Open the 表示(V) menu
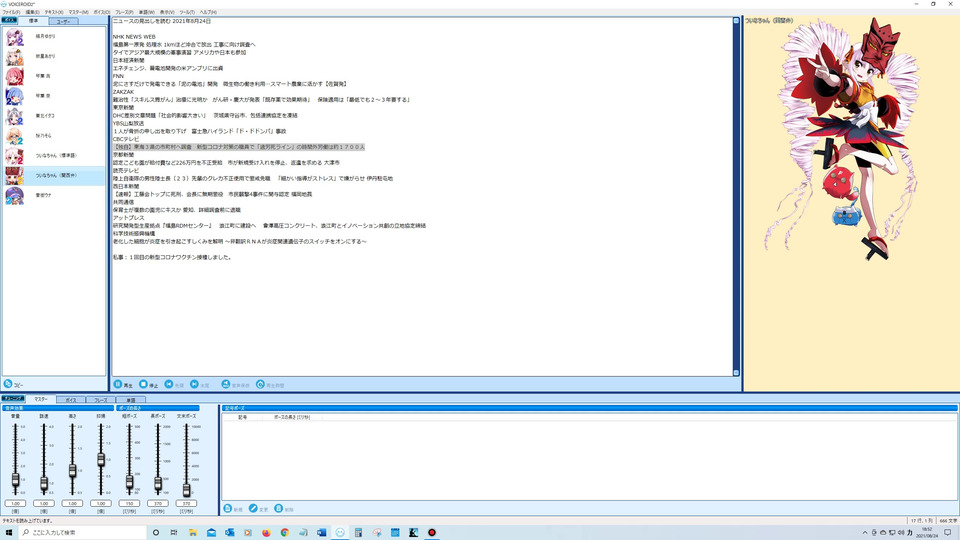This screenshot has height=540, width=960. tap(167, 12)
